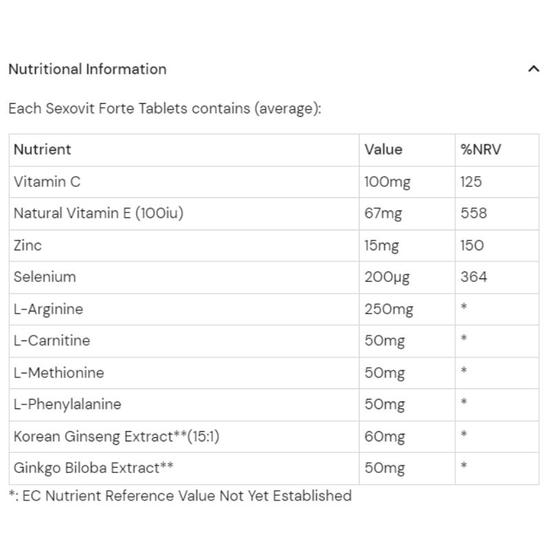
Task: Click the L-Methionine row label
Action: point(59,373)
